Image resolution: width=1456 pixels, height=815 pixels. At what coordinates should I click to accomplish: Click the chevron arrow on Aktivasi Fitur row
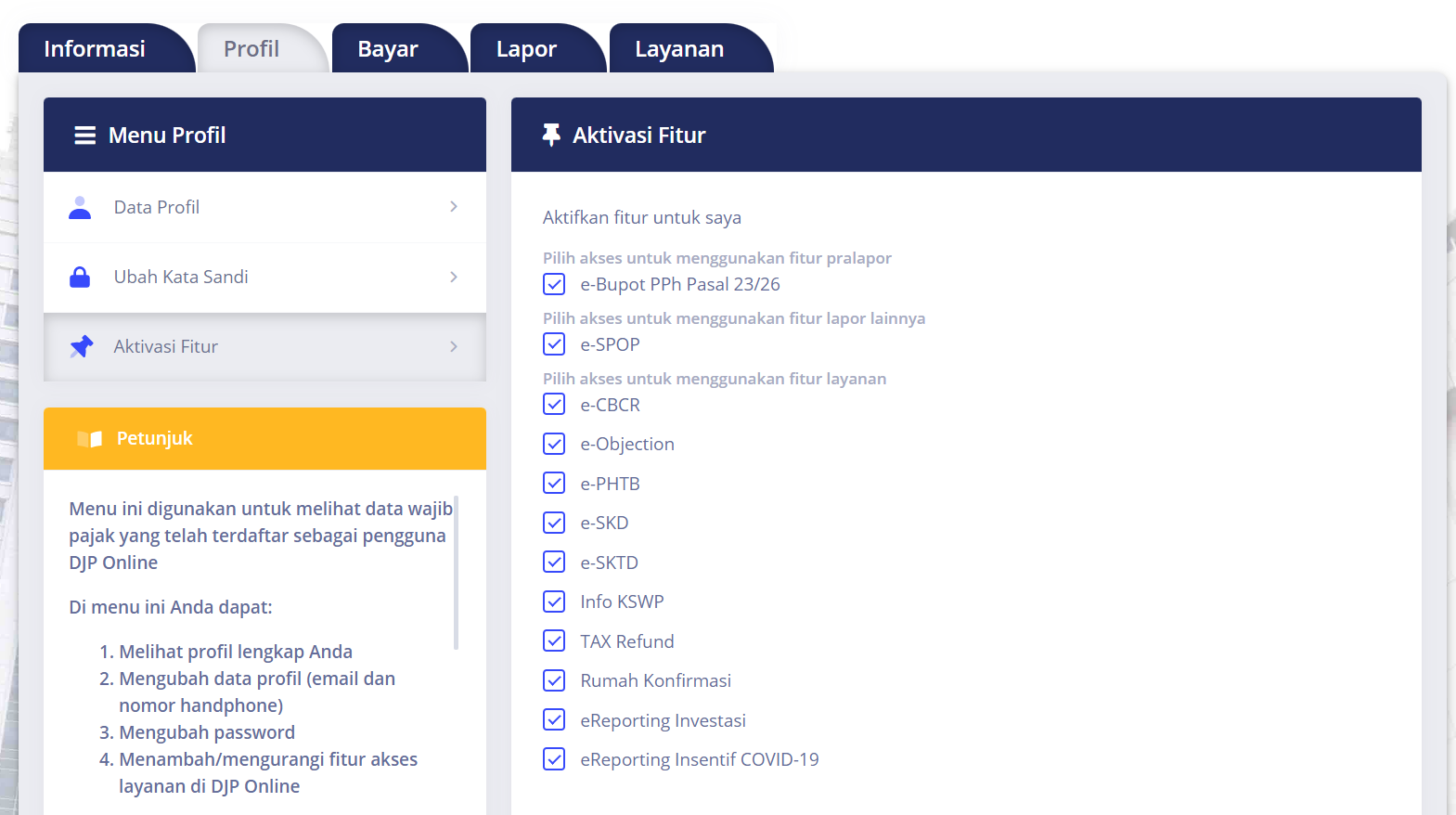(454, 346)
